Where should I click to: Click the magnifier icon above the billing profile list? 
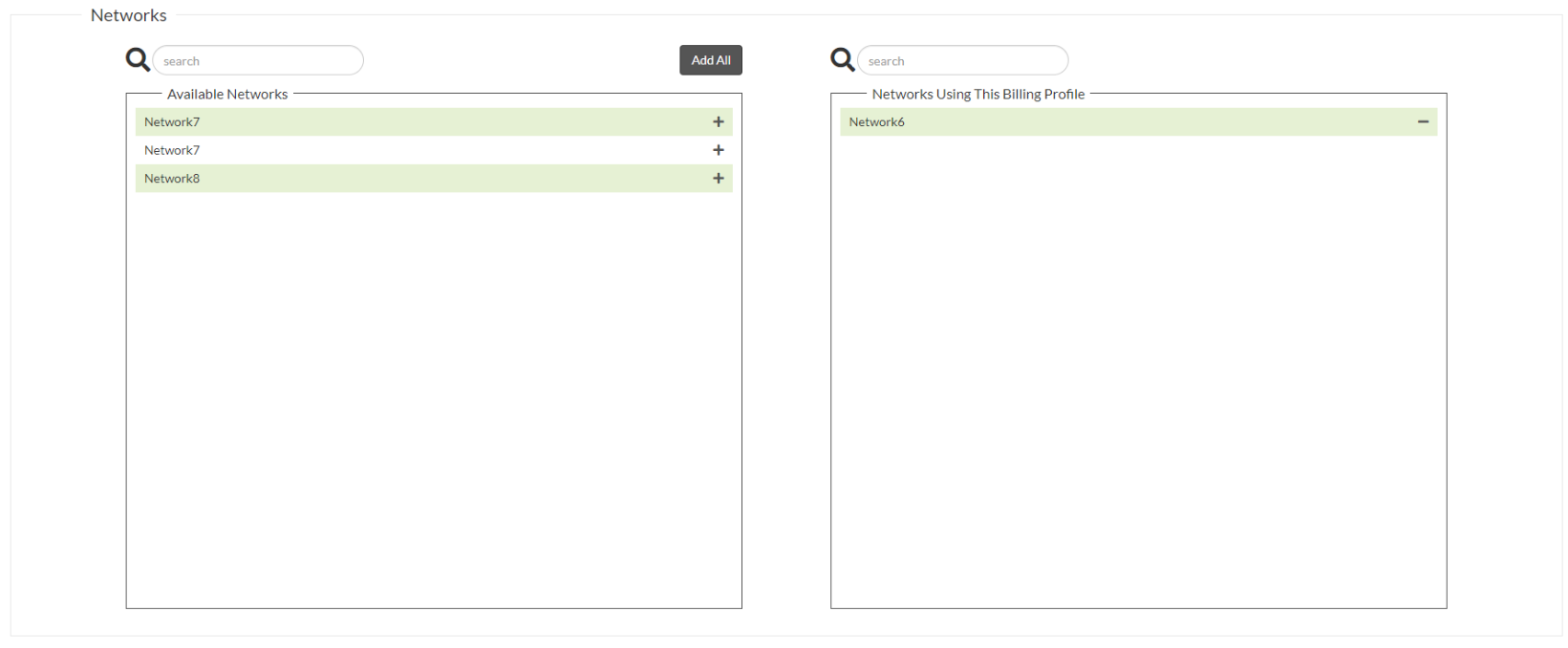point(843,60)
